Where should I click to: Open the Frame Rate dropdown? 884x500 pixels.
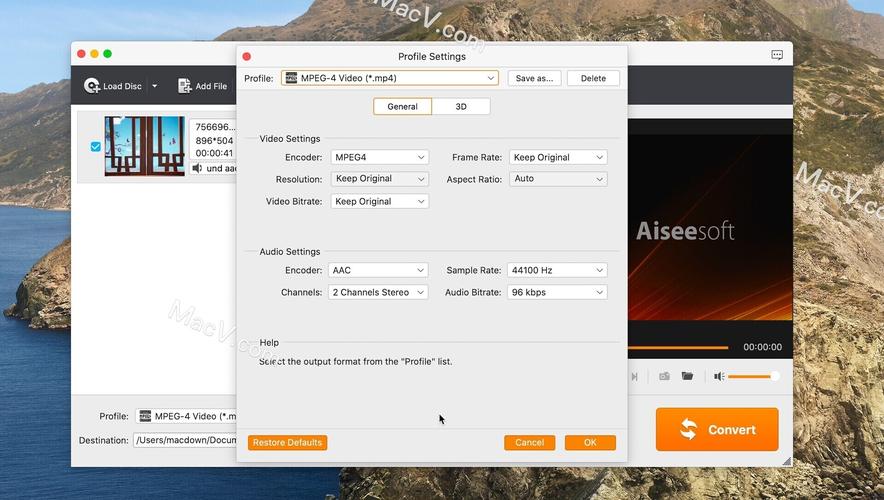click(558, 157)
